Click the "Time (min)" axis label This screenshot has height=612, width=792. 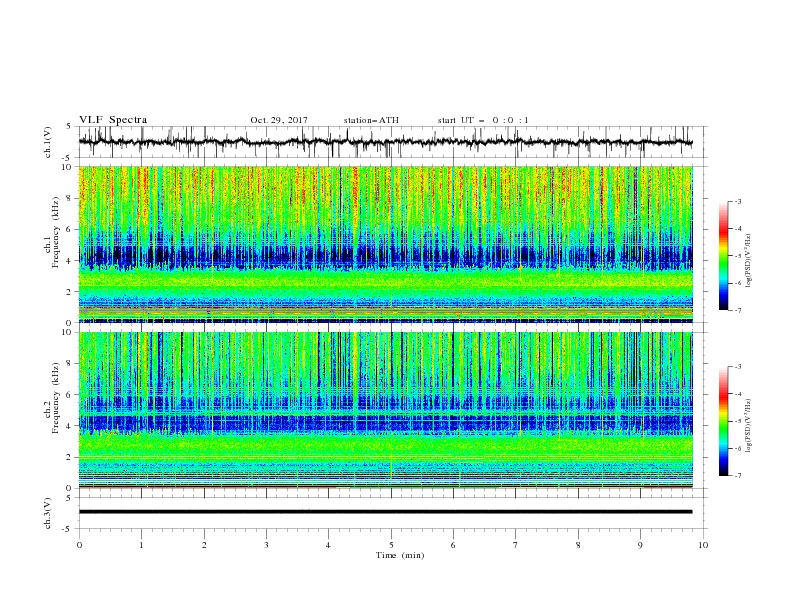[x=400, y=555]
